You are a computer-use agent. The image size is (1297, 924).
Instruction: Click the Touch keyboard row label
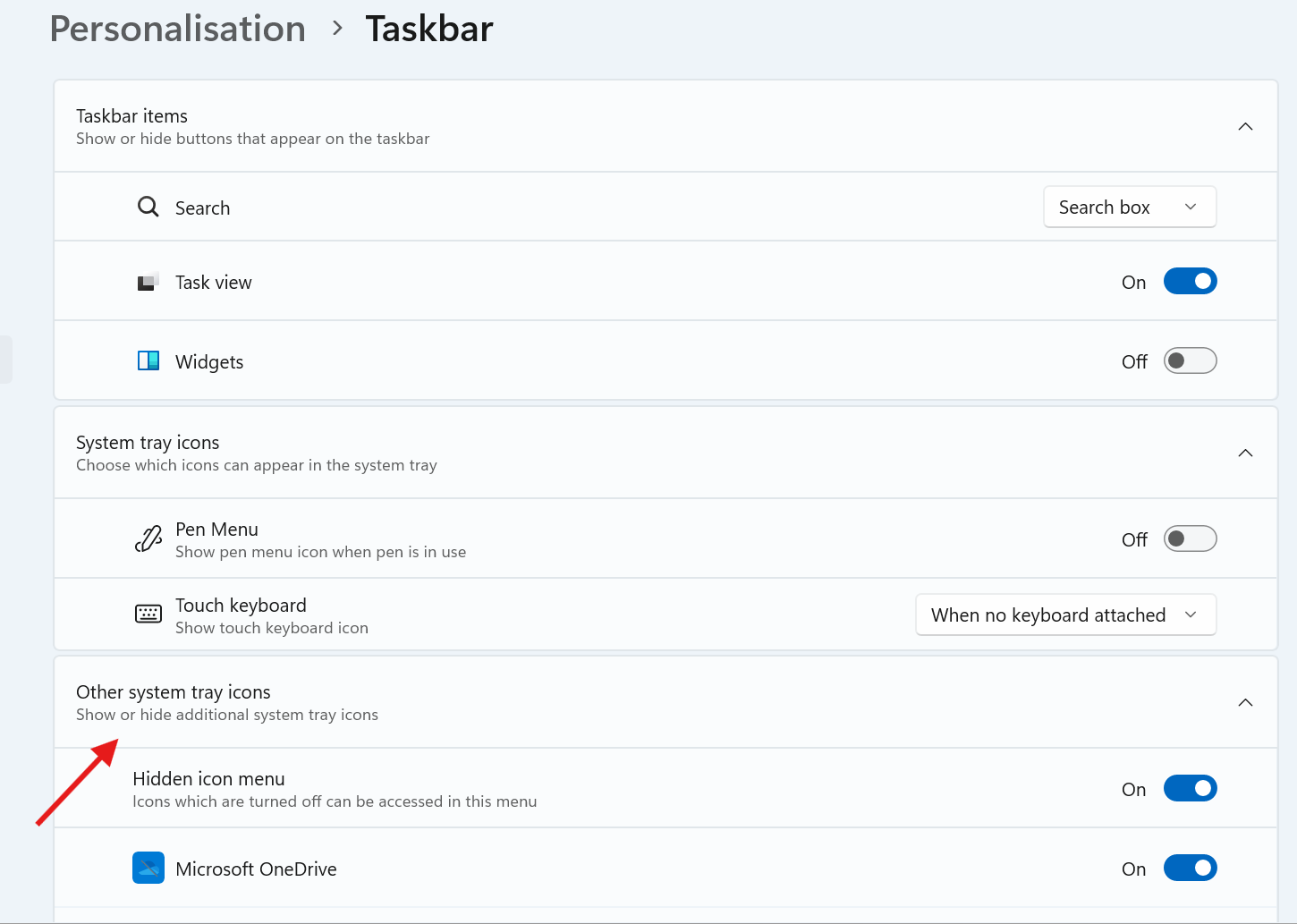241,606
